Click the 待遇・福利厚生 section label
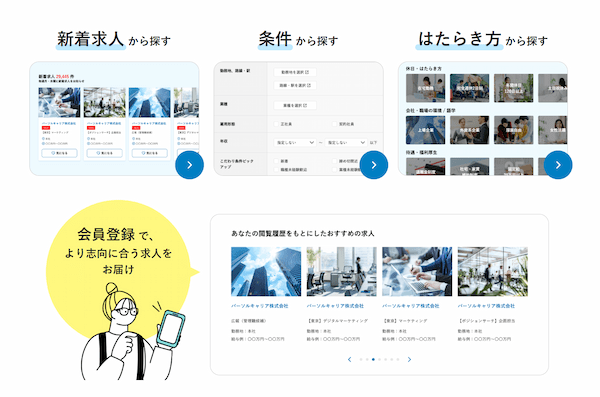 [421, 152]
